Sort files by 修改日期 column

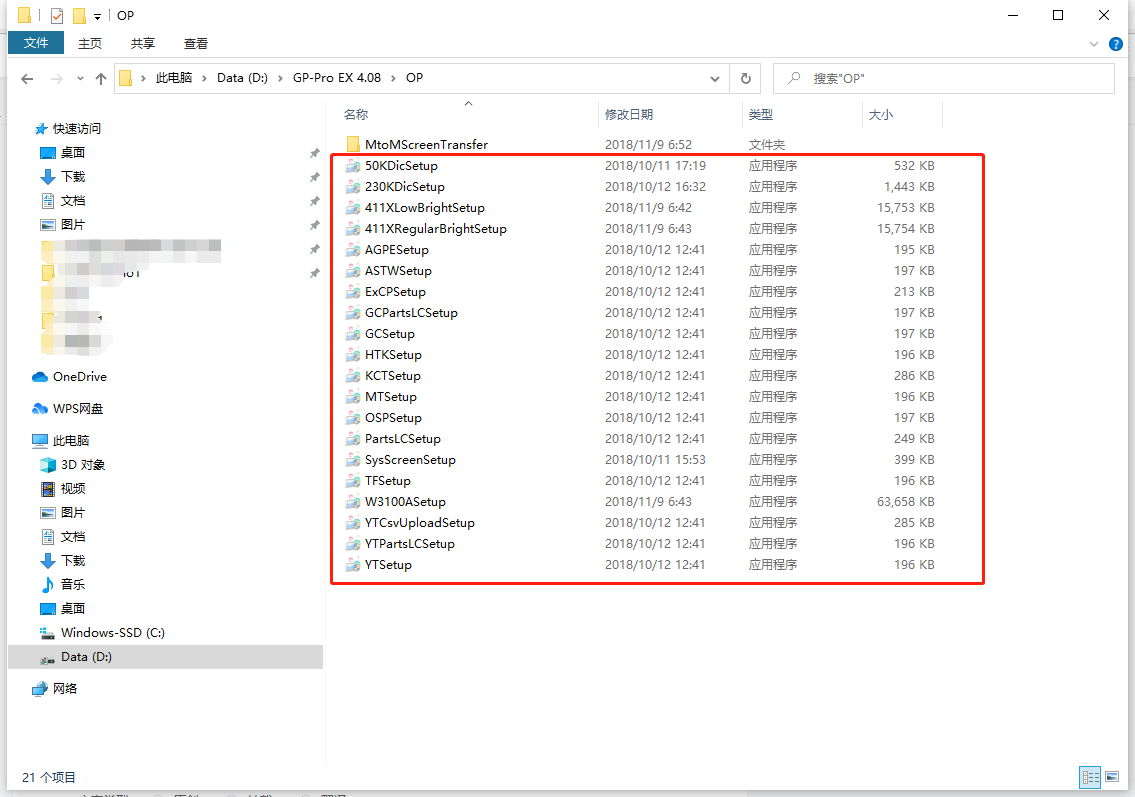pos(670,114)
